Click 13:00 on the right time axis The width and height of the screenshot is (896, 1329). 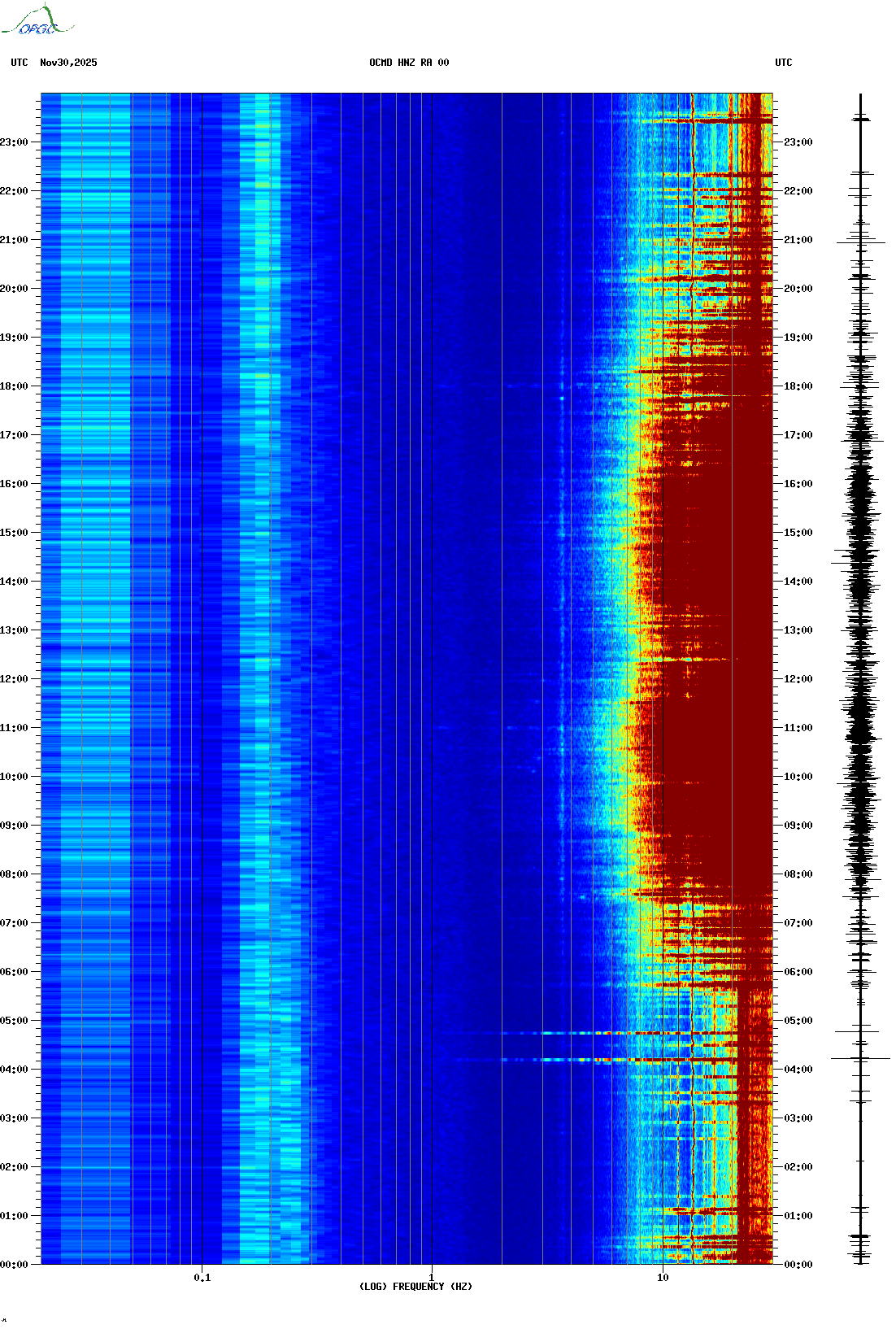pyautogui.click(x=798, y=630)
